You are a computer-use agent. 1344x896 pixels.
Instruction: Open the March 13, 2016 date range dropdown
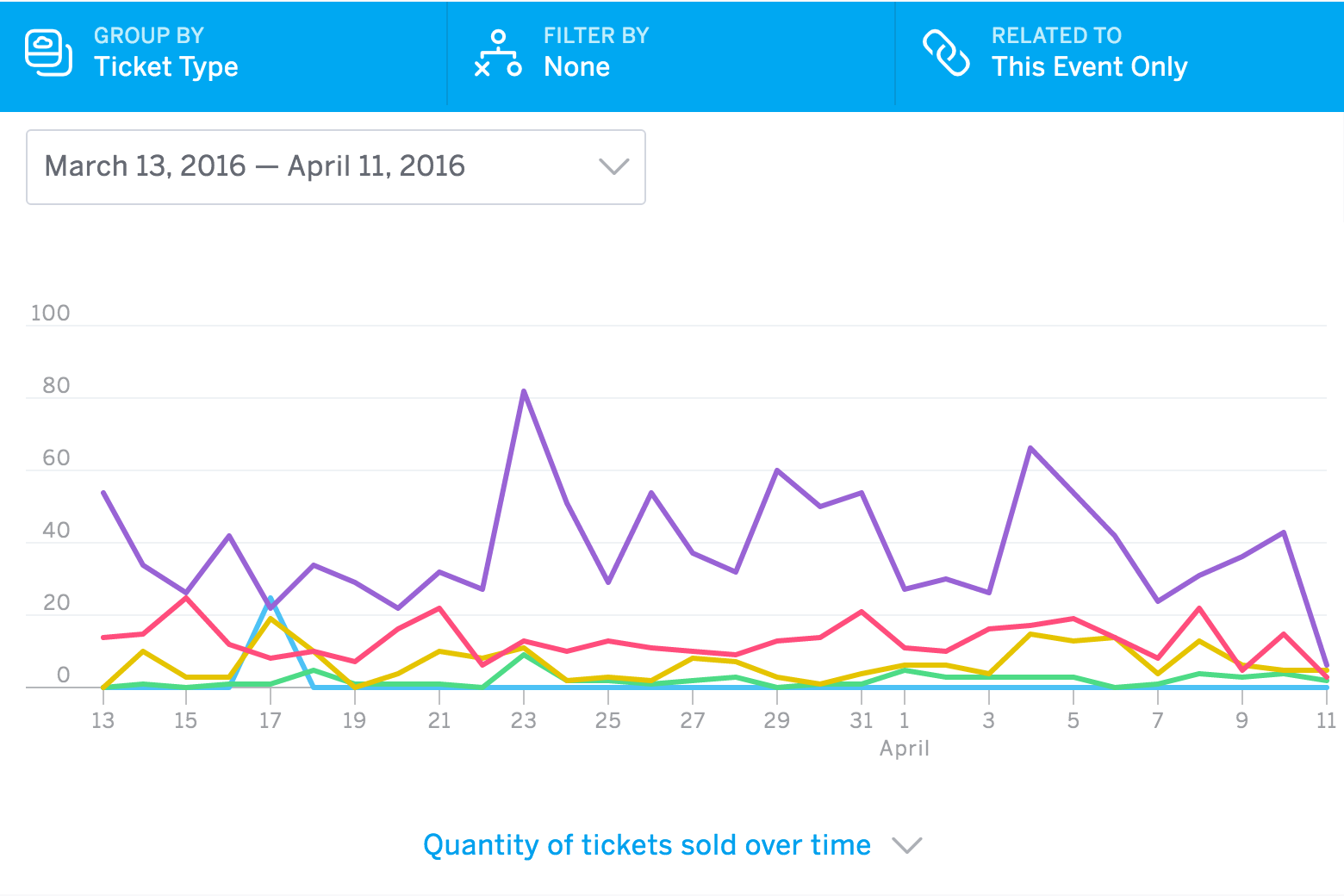pos(336,167)
